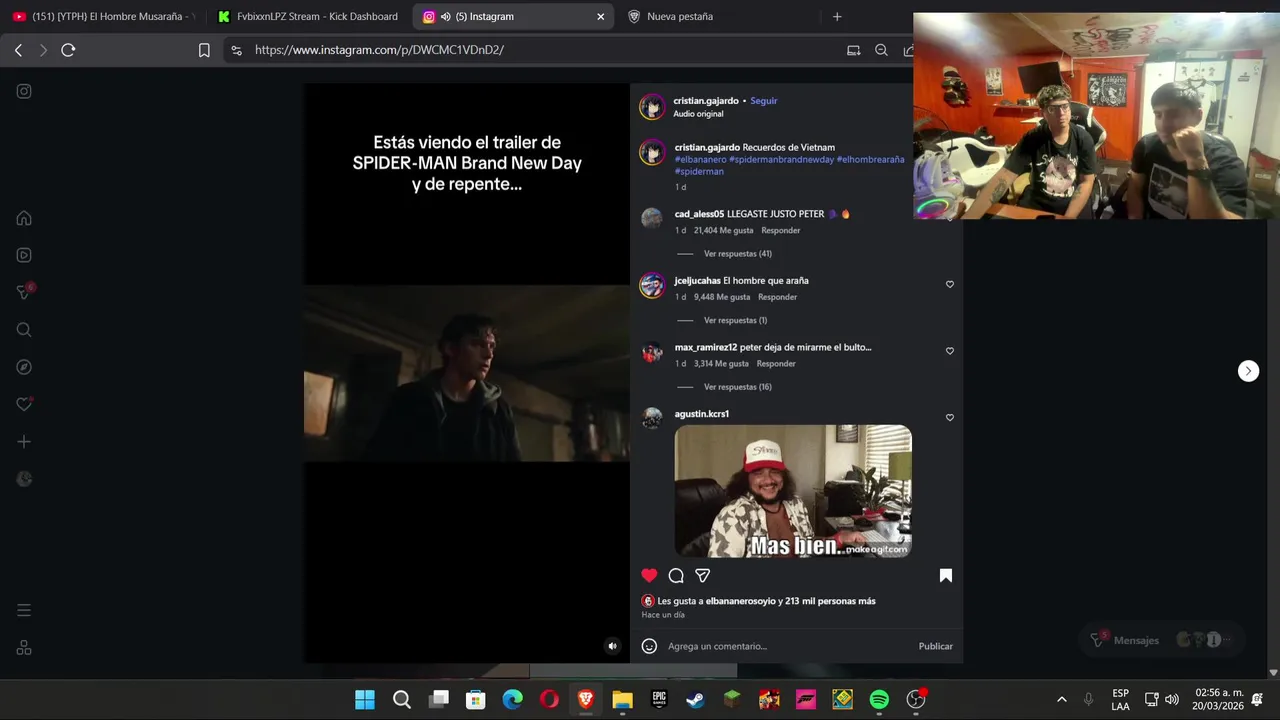The image size is (1280, 720).
Task: Click the Publicar button
Action: (936, 646)
